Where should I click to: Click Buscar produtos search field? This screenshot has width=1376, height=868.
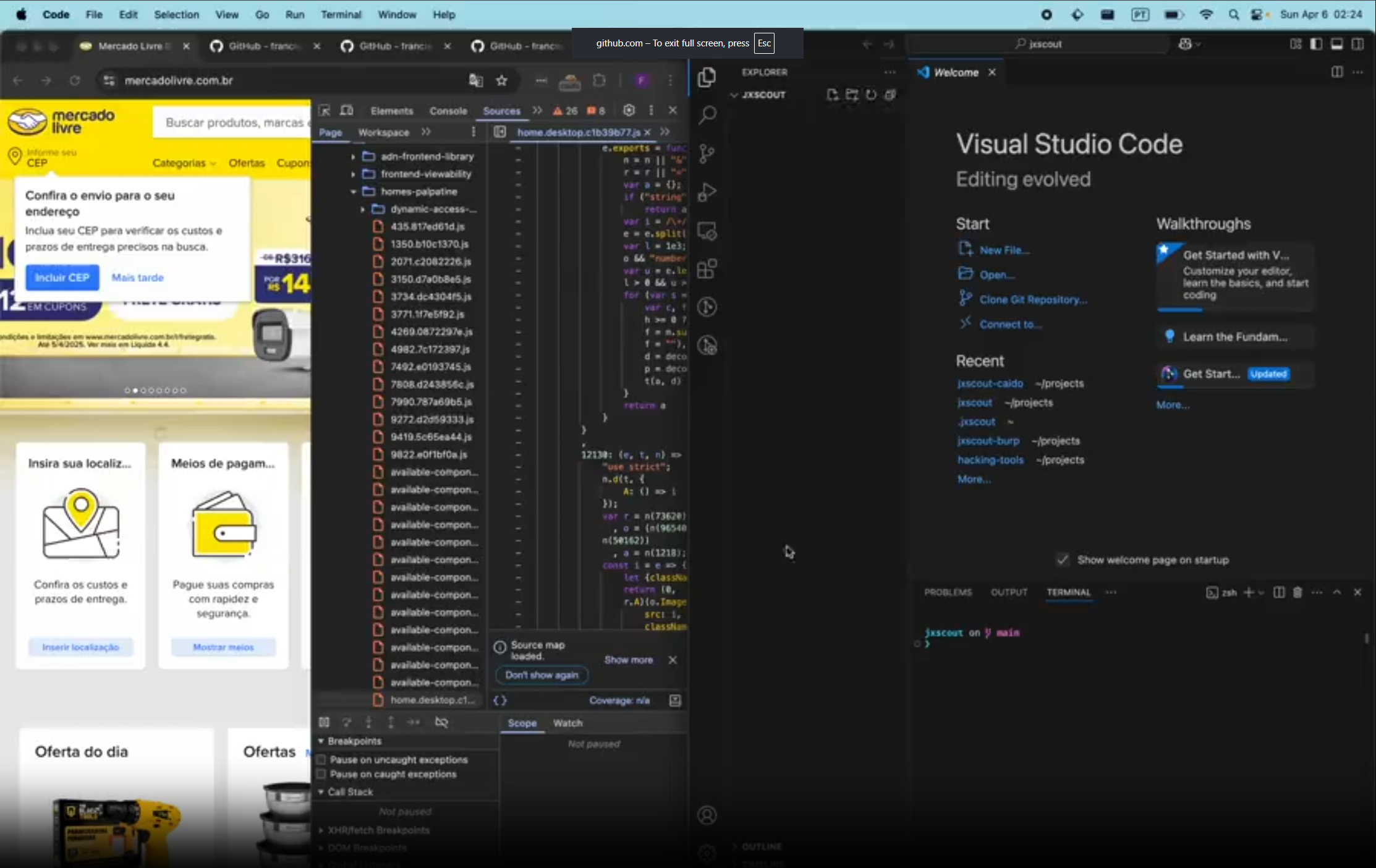(232, 122)
